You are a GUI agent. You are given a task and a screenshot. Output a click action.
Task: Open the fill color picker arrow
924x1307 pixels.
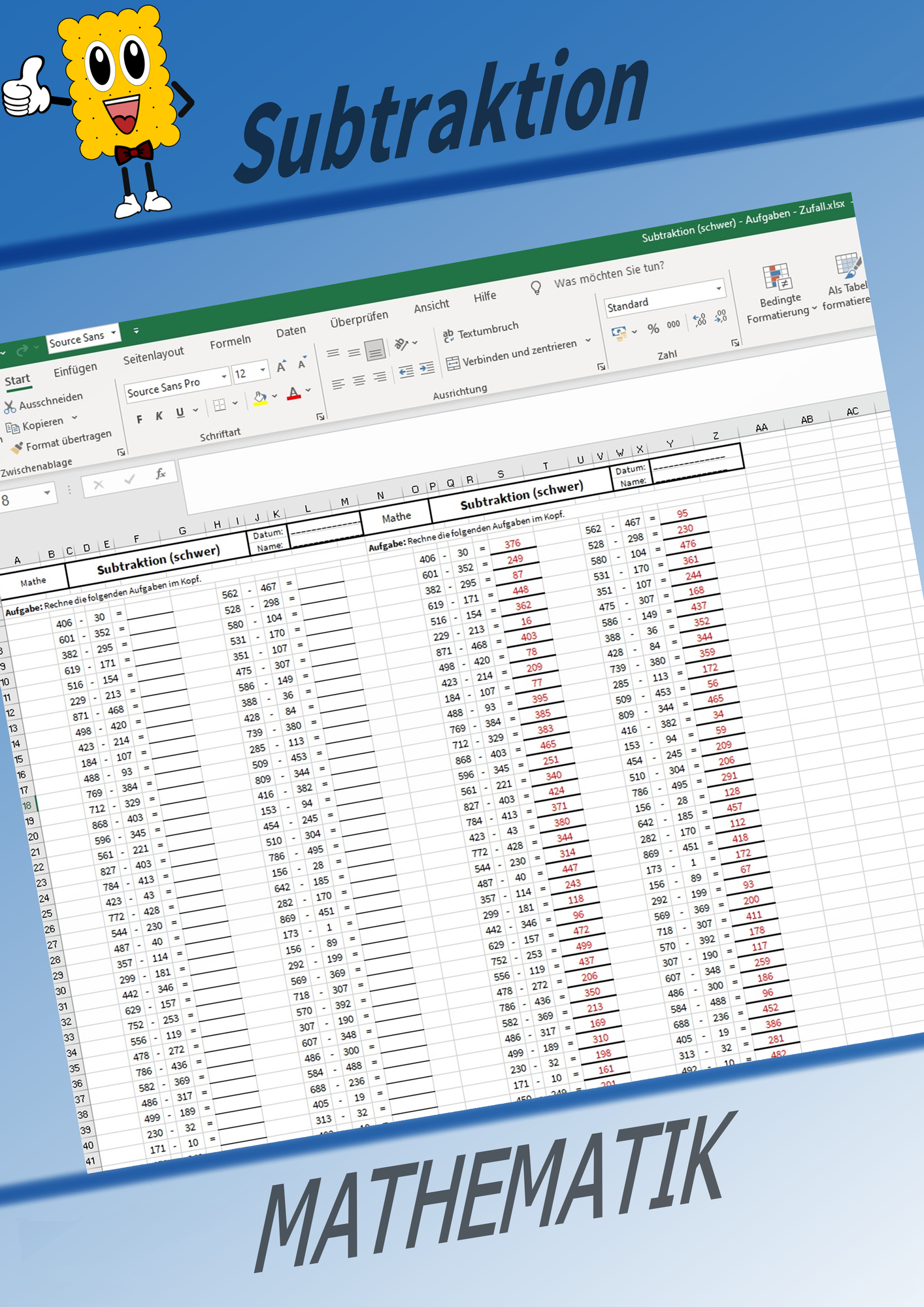pos(274,396)
